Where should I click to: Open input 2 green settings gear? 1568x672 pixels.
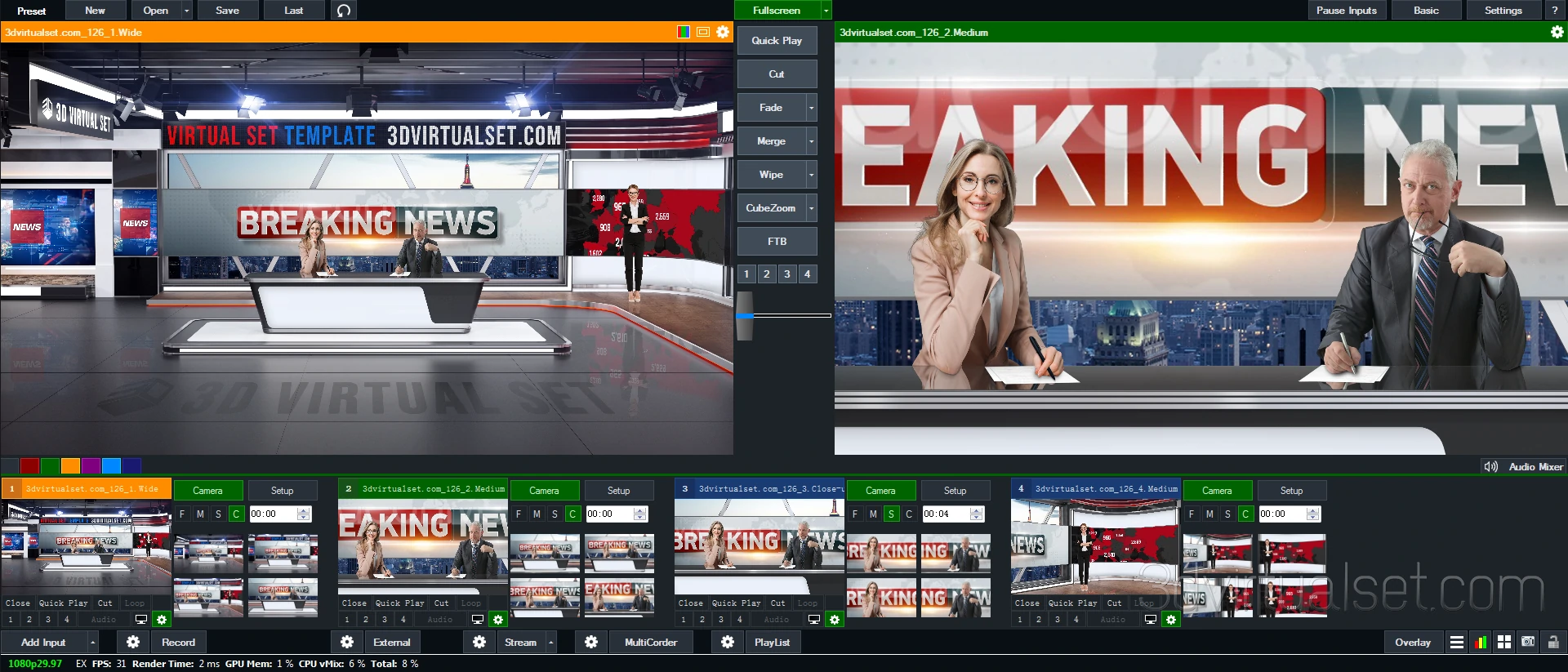pos(498,620)
